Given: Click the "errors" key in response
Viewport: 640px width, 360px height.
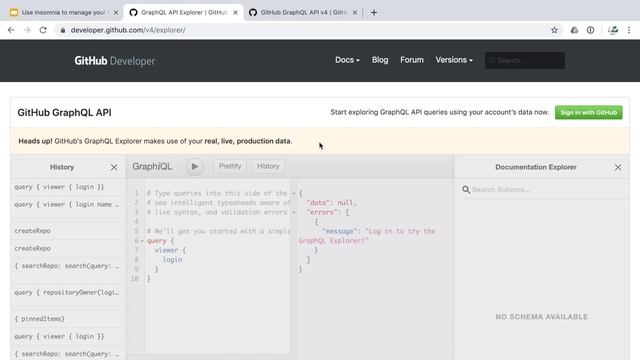Looking at the screenshot, I should (x=322, y=212).
